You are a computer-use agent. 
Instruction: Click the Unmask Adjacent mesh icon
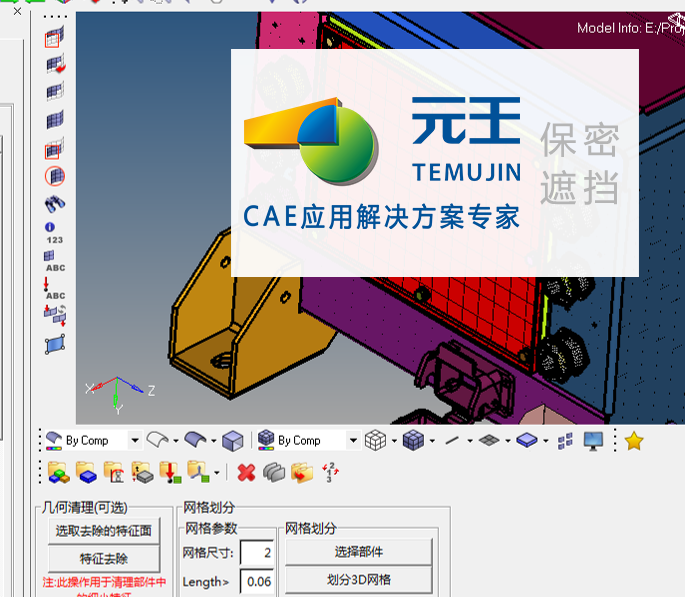55,91
